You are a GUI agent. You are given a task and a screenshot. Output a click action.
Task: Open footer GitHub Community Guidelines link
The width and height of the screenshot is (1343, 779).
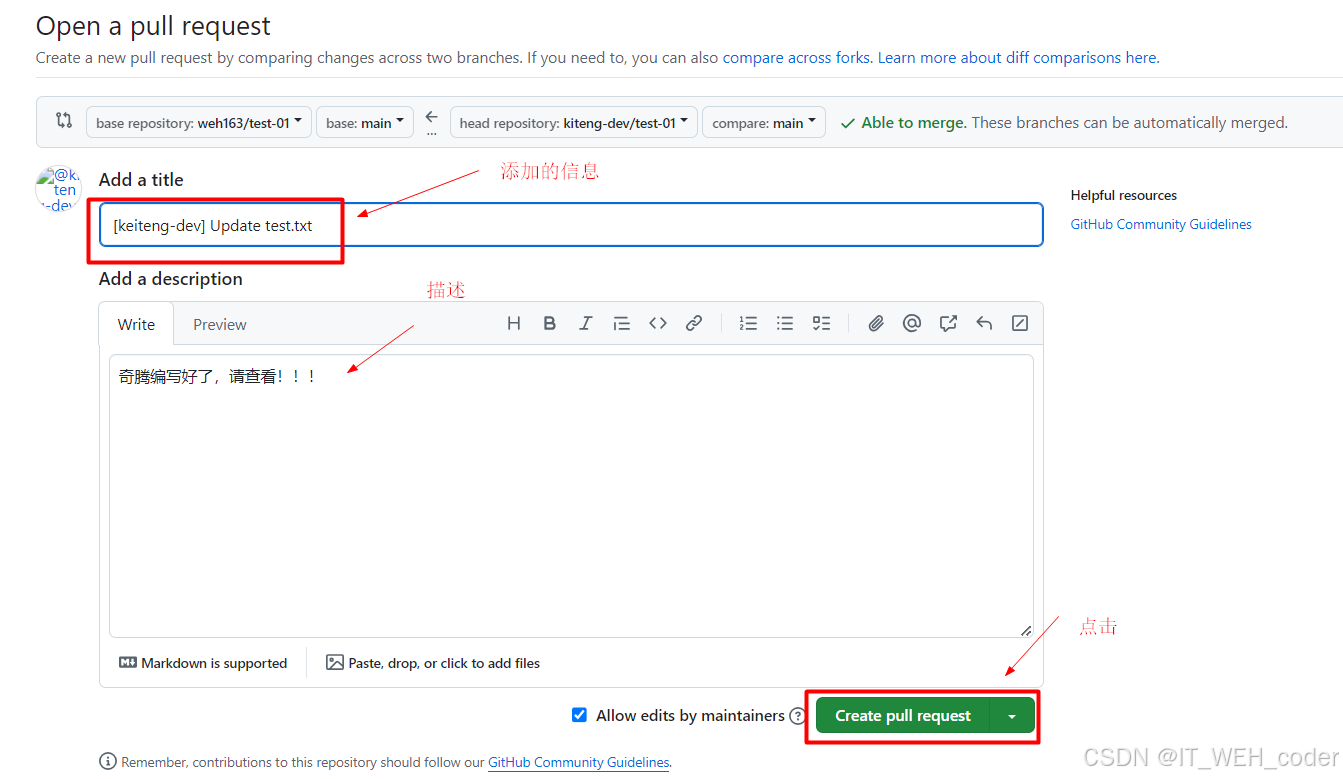click(x=578, y=762)
